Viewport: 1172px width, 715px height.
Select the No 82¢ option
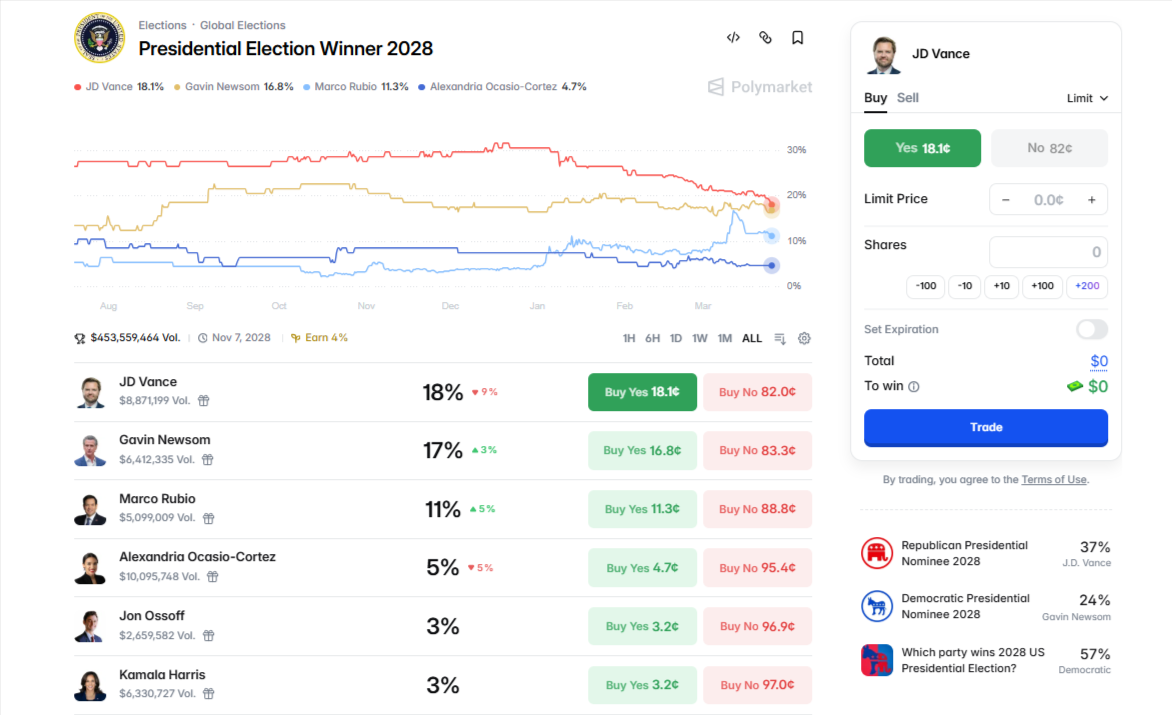point(1048,147)
